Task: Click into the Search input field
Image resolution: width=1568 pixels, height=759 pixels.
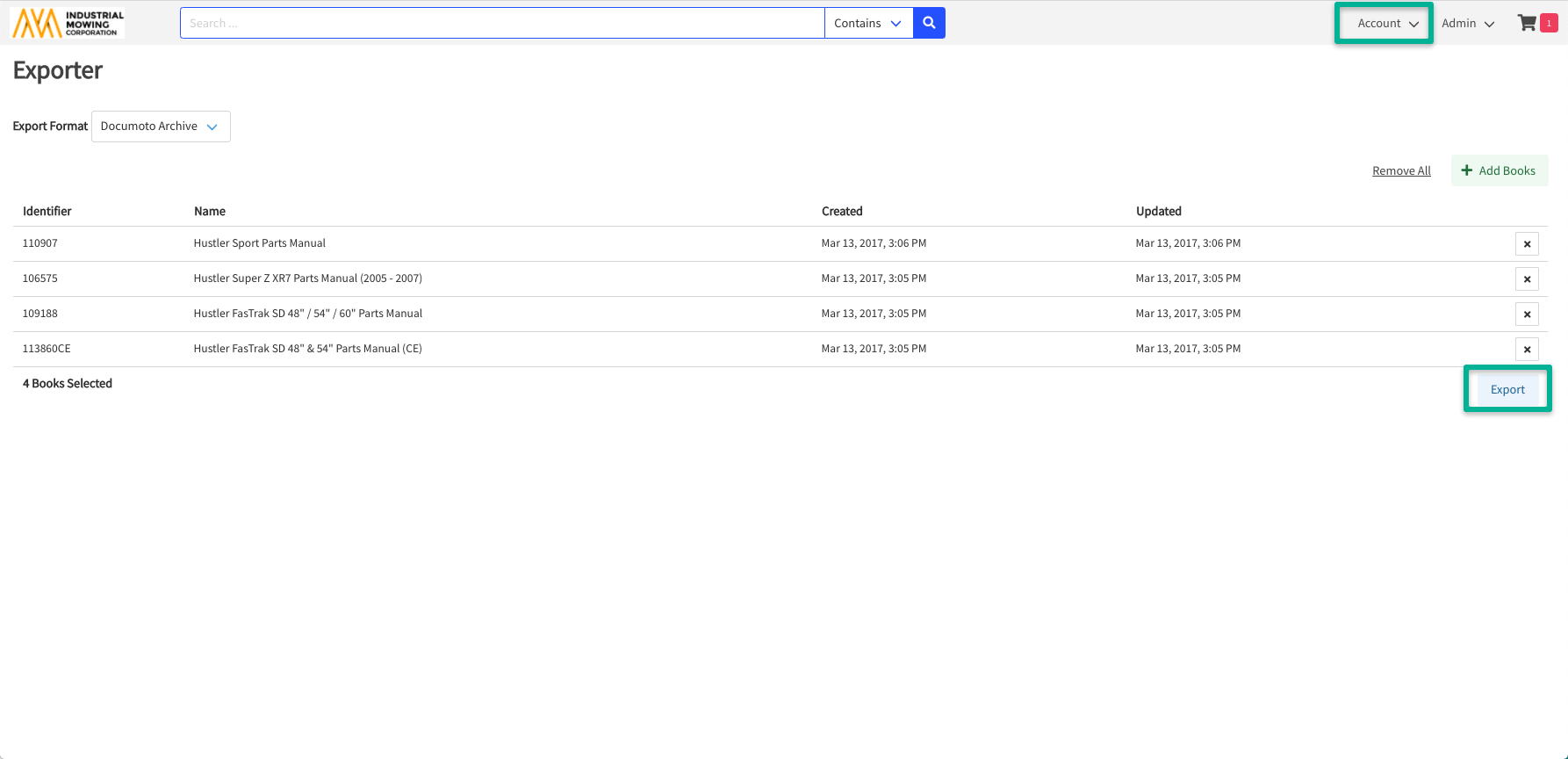Action: coord(501,23)
